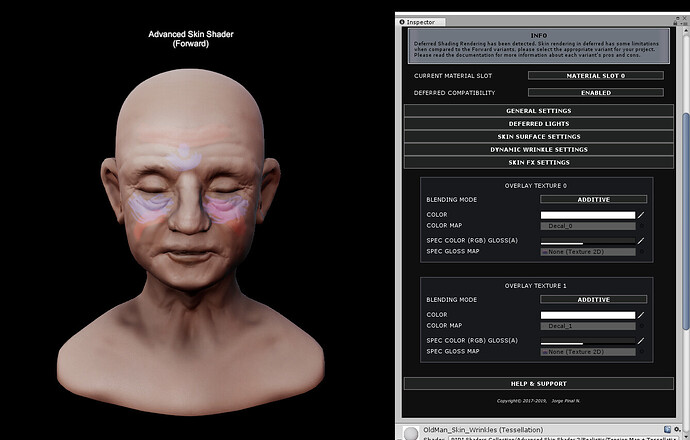
Task: Switch to the Inspector tab
Action: tap(421, 22)
